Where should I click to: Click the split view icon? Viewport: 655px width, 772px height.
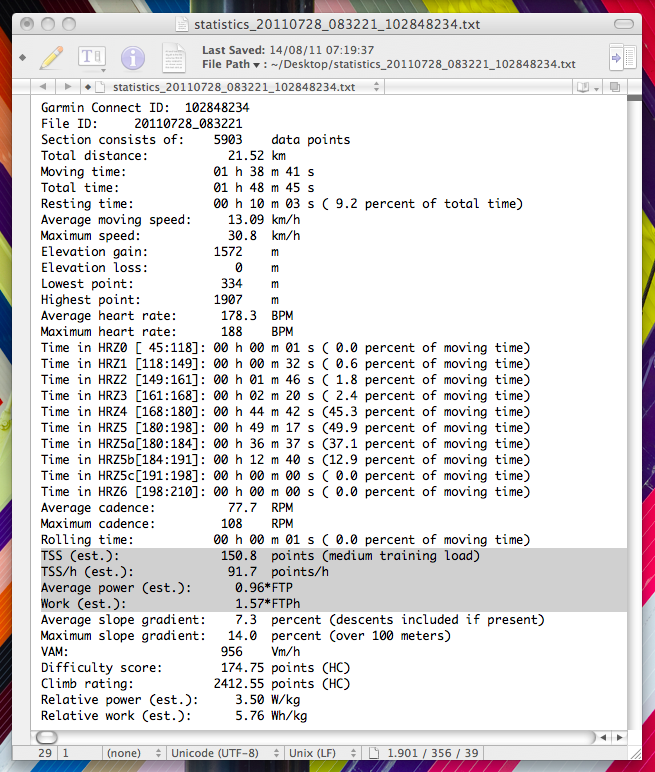tap(615, 87)
